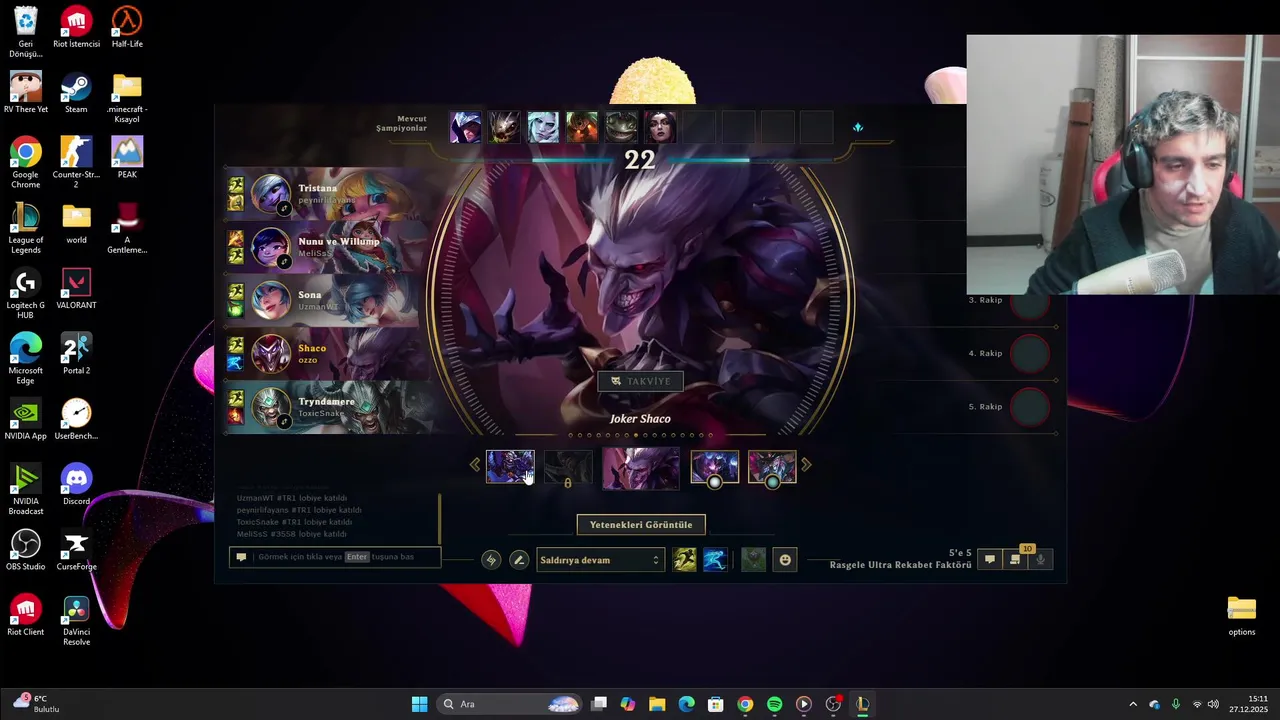Open the emote picker smiley icon
The height and width of the screenshot is (720, 1280).
click(x=785, y=560)
